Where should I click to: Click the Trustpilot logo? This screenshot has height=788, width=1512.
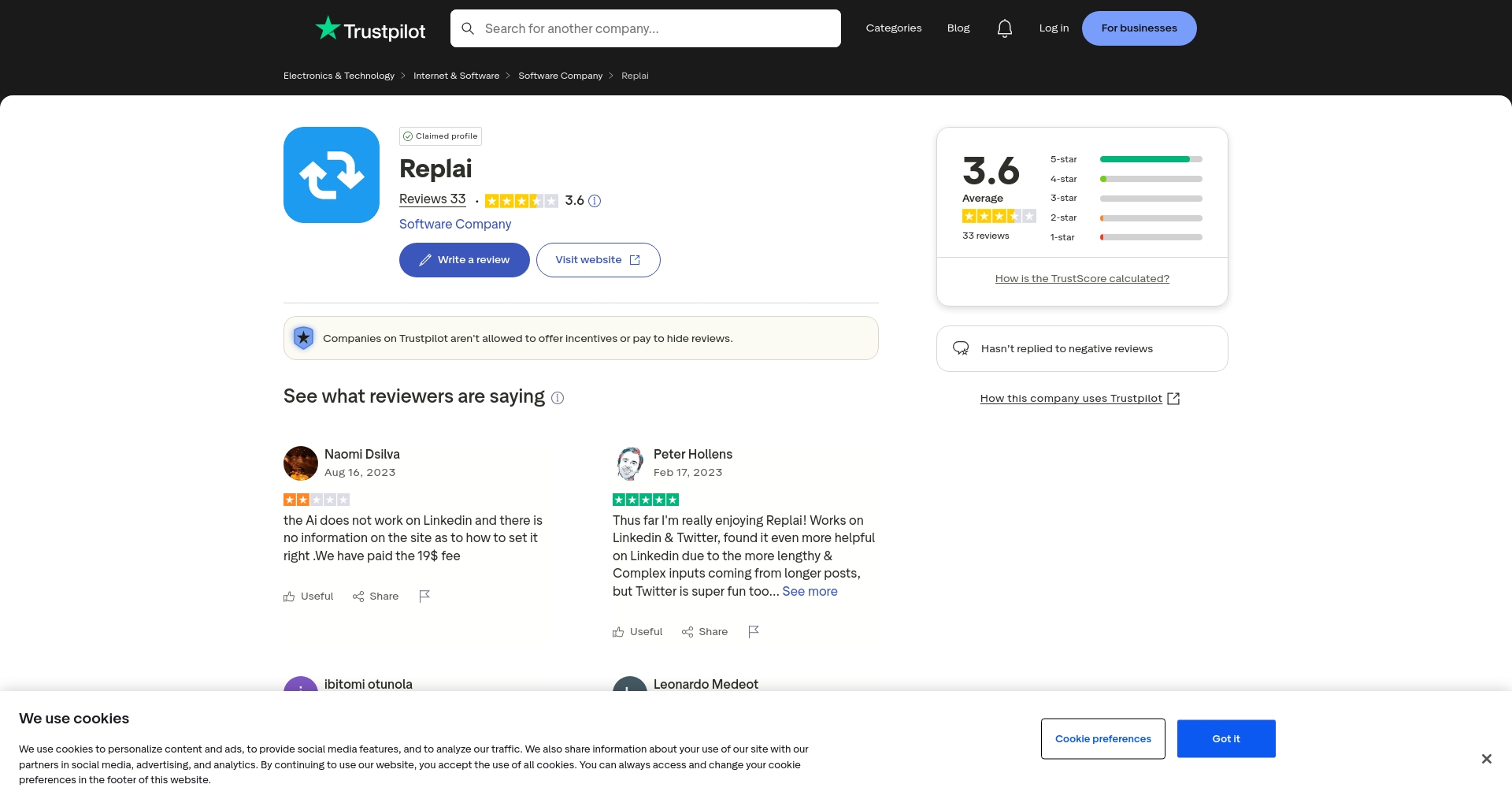point(370,29)
